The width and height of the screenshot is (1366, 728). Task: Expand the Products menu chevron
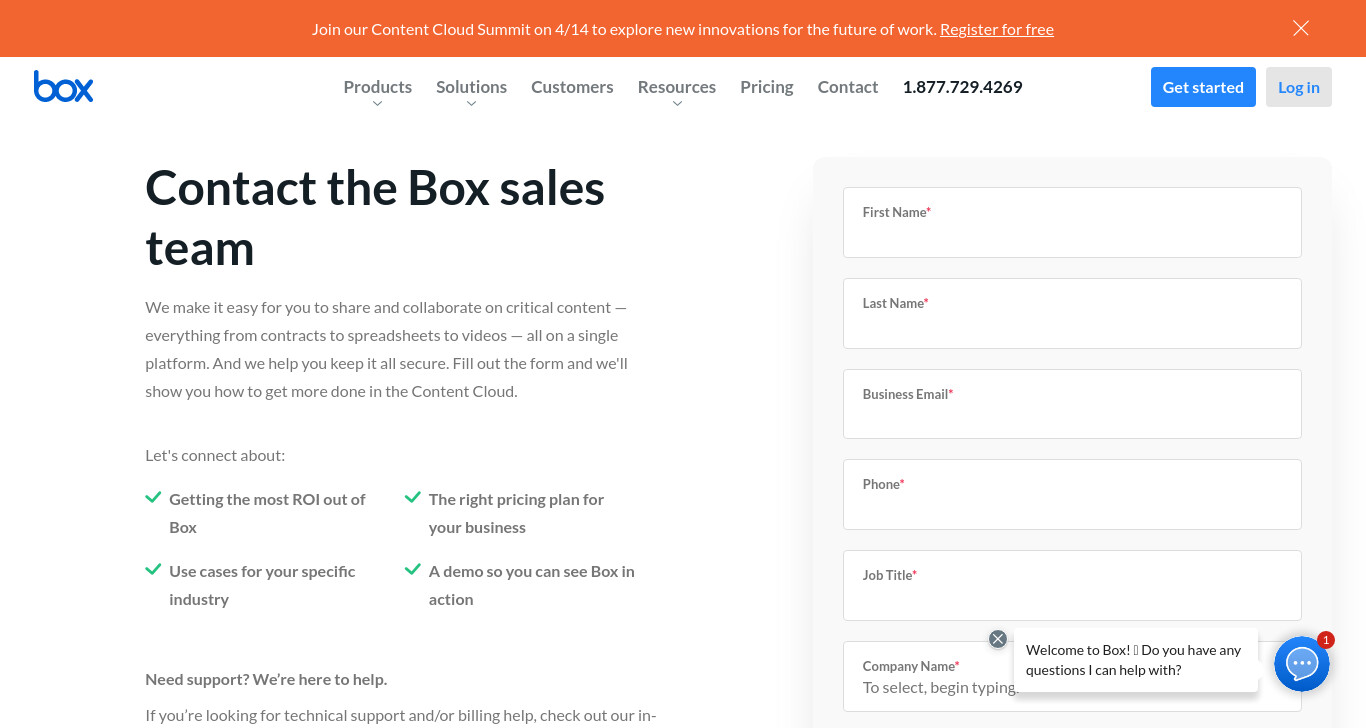coord(377,104)
